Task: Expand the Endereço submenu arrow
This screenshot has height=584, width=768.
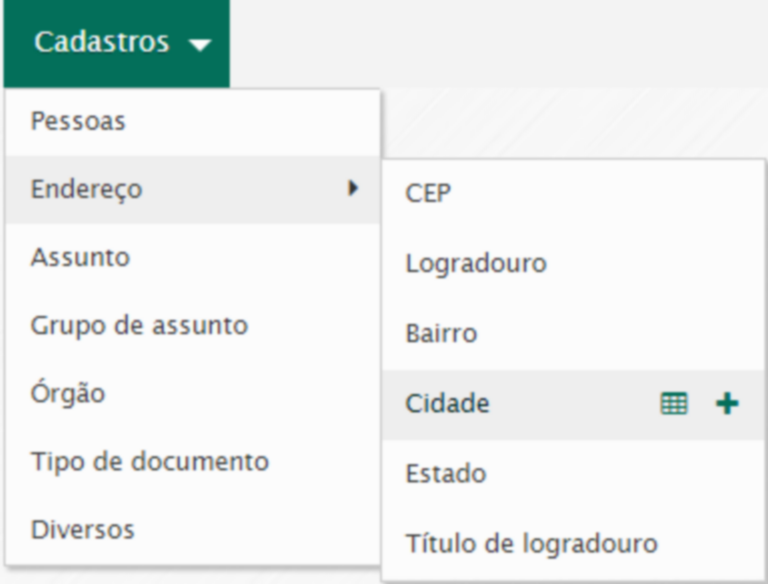Action: pyautogui.click(x=352, y=188)
